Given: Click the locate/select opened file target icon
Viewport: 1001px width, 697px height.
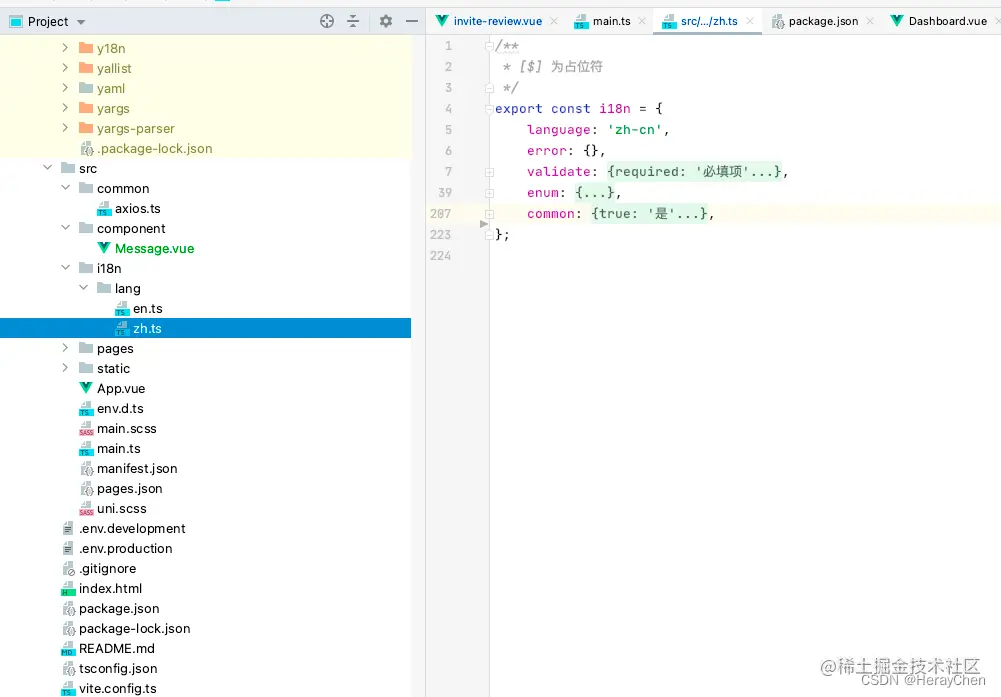Looking at the screenshot, I should coord(327,21).
